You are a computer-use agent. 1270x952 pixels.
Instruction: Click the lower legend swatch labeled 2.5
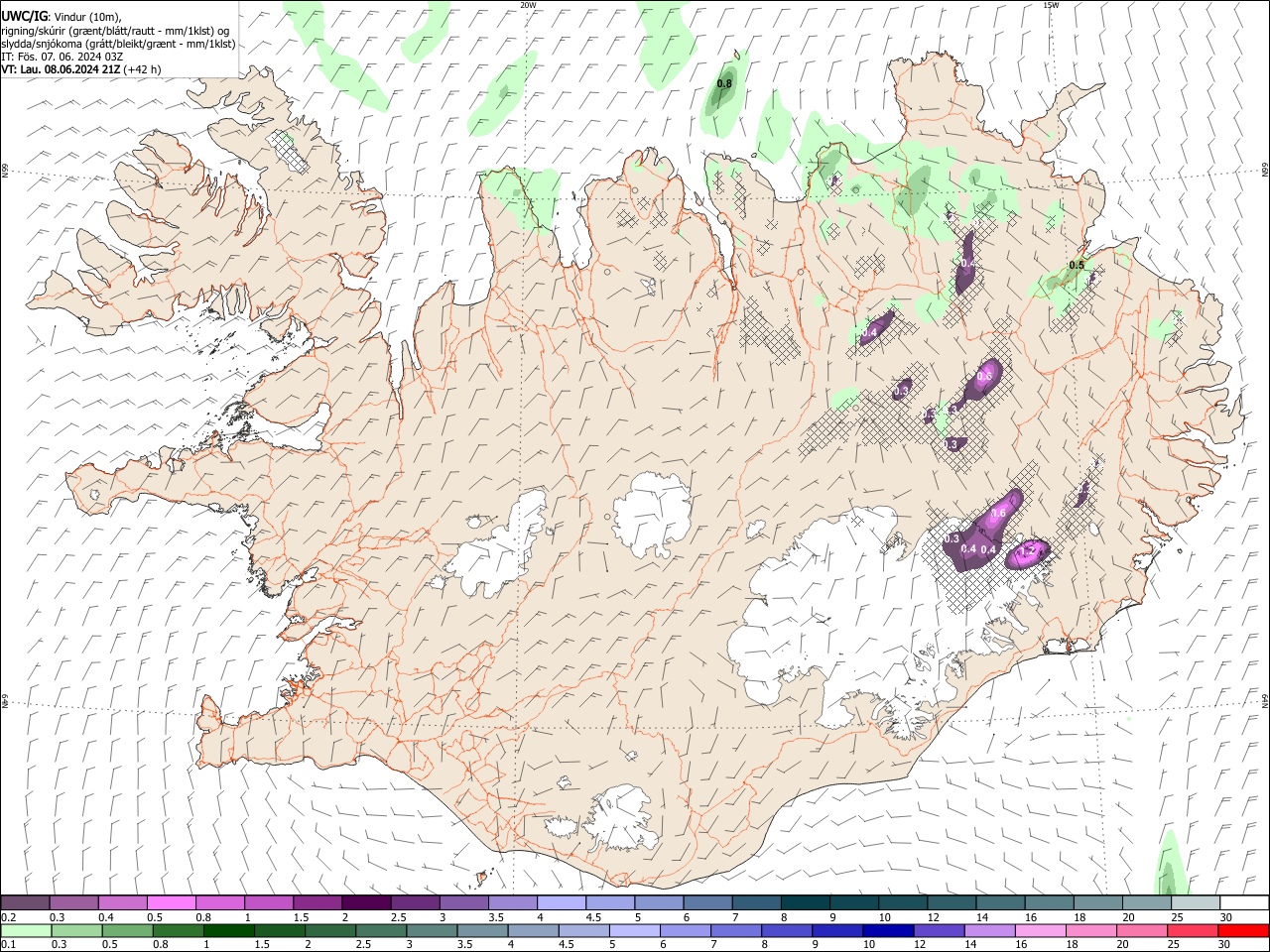[x=380, y=930]
